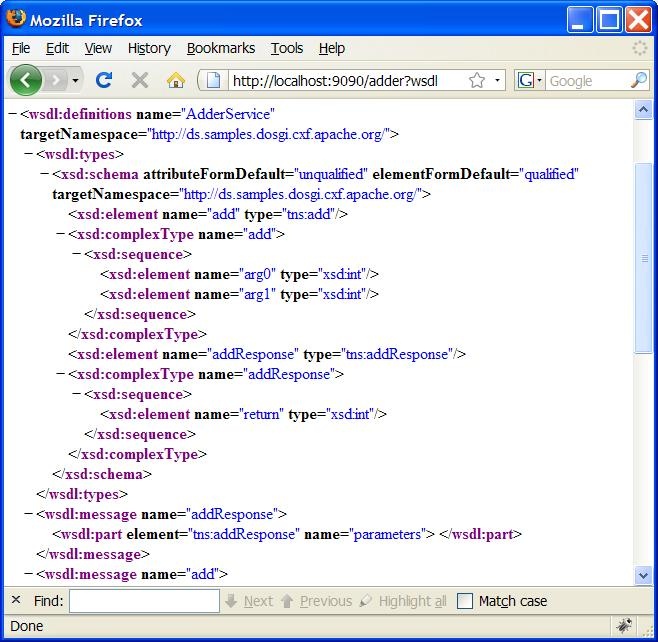Image resolution: width=658 pixels, height=642 pixels.
Task: Click the Next find button
Action: point(249,601)
